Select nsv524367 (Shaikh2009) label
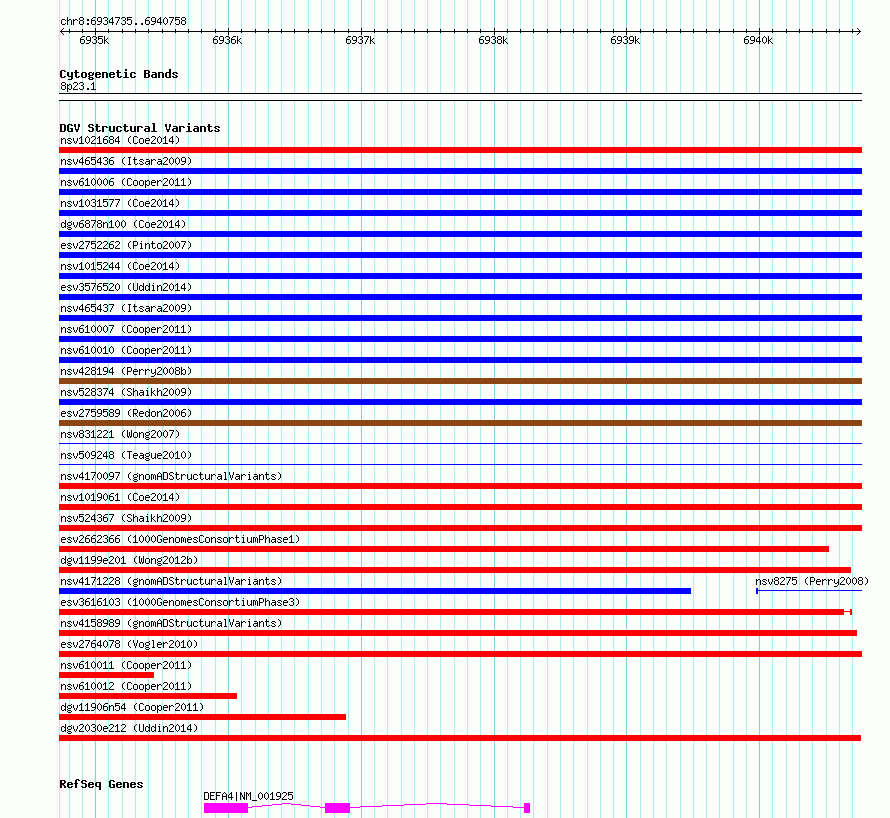The width and height of the screenshot is (890, 818). point(126,518)
